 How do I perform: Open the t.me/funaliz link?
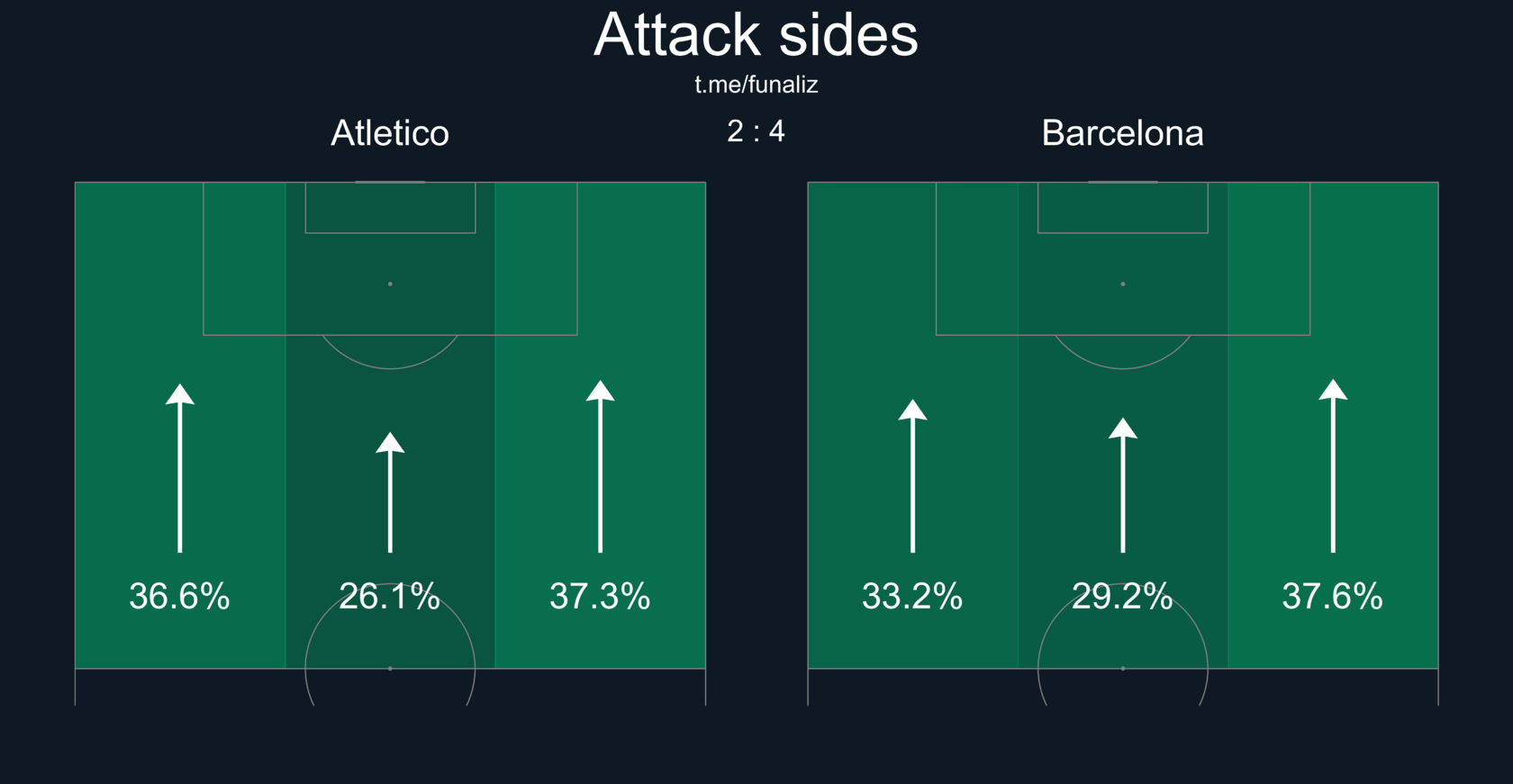click(x=756, y=85)
